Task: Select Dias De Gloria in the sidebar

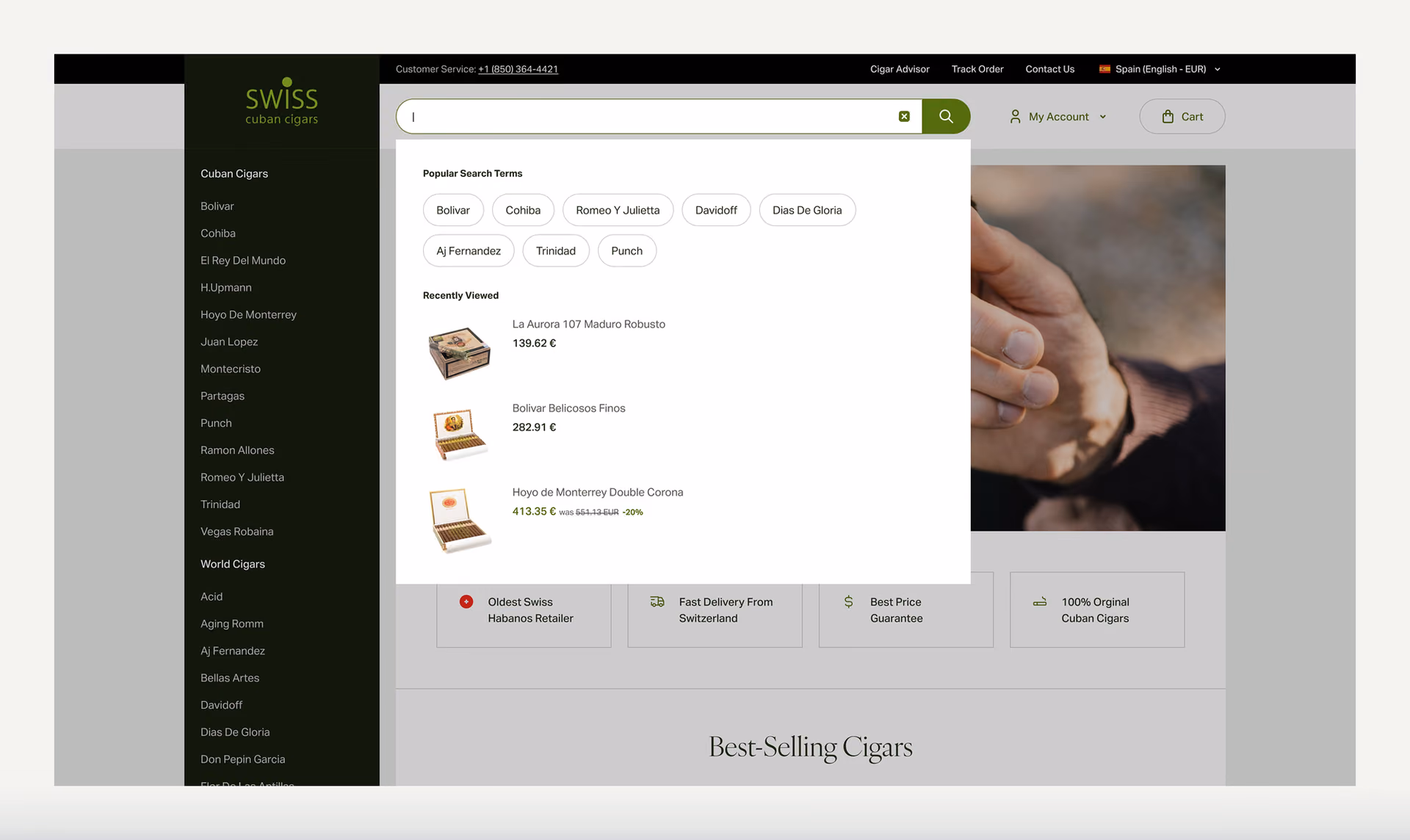Action: 235,733
